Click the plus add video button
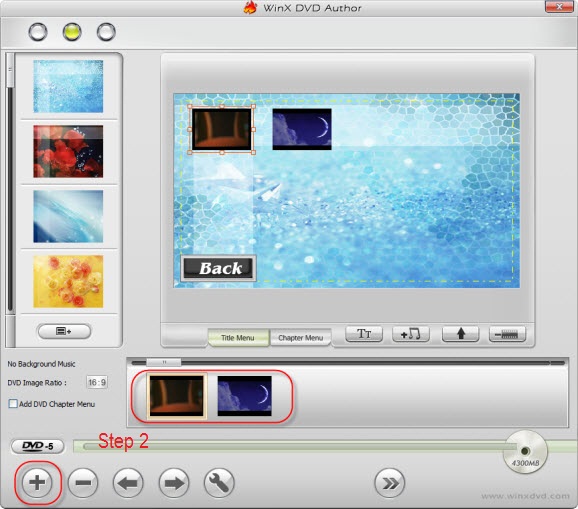 coord(37,482)
